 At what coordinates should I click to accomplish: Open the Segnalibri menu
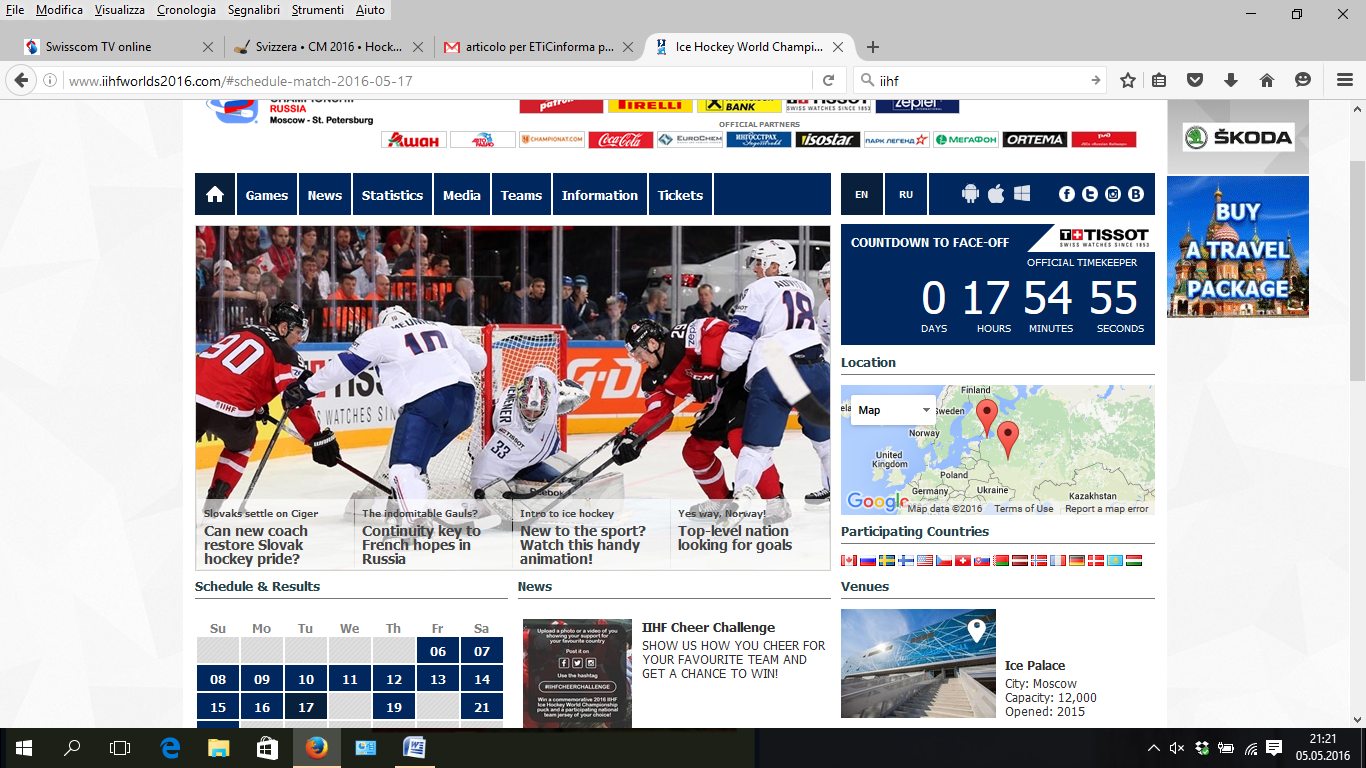(254, 10)
